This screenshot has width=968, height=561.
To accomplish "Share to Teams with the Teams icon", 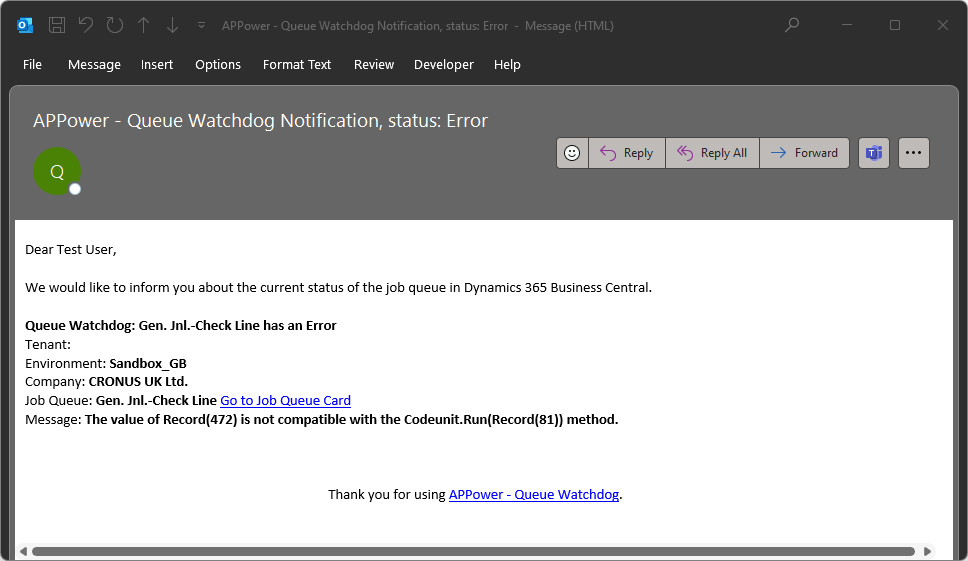I will 874,153.
